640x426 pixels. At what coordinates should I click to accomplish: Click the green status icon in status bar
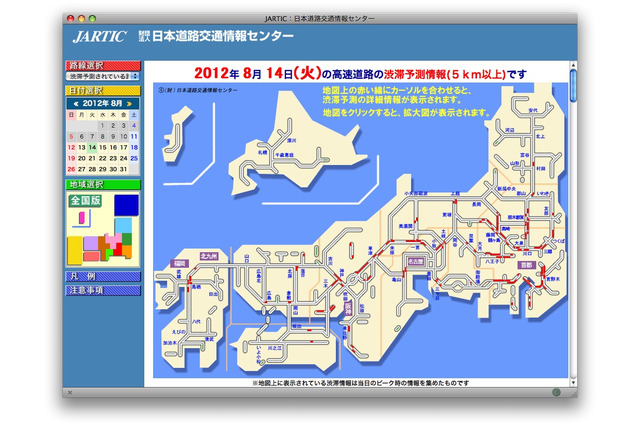556,392
